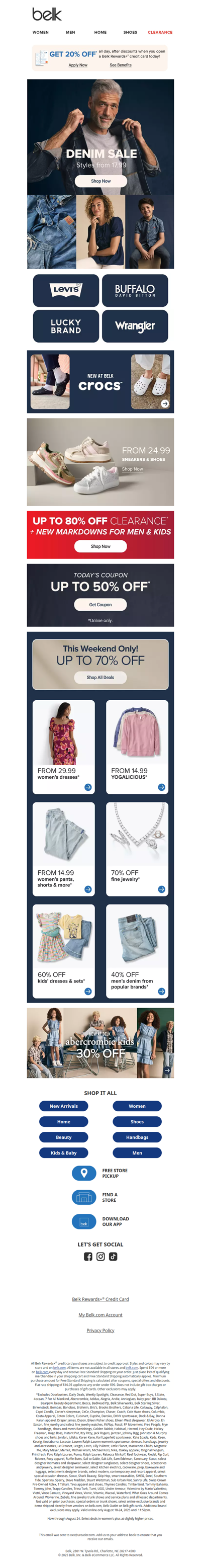The width and height of the screenshot is (201, 1568).
Task: Open the See Benefits link
Action: coord(120,65)
